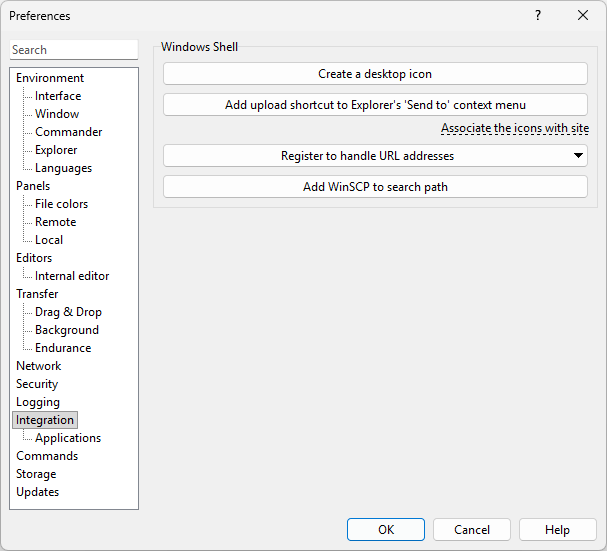Open dropdown arrow on Register URL addresses
The height and width of the screenshot is (551, 607).
(578, 156)
